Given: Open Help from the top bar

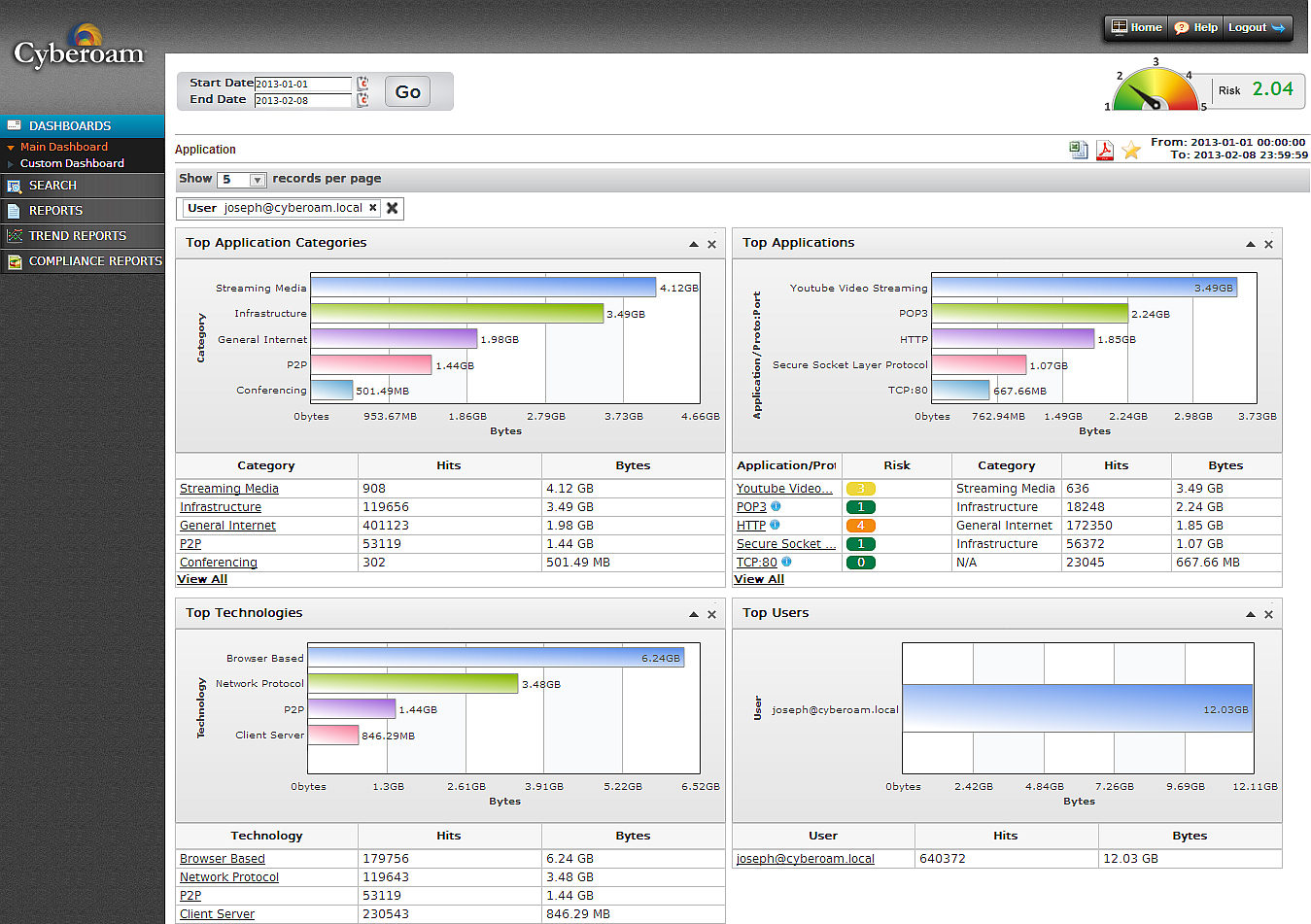Looking at the screenshot, I should coord(1195,27).
